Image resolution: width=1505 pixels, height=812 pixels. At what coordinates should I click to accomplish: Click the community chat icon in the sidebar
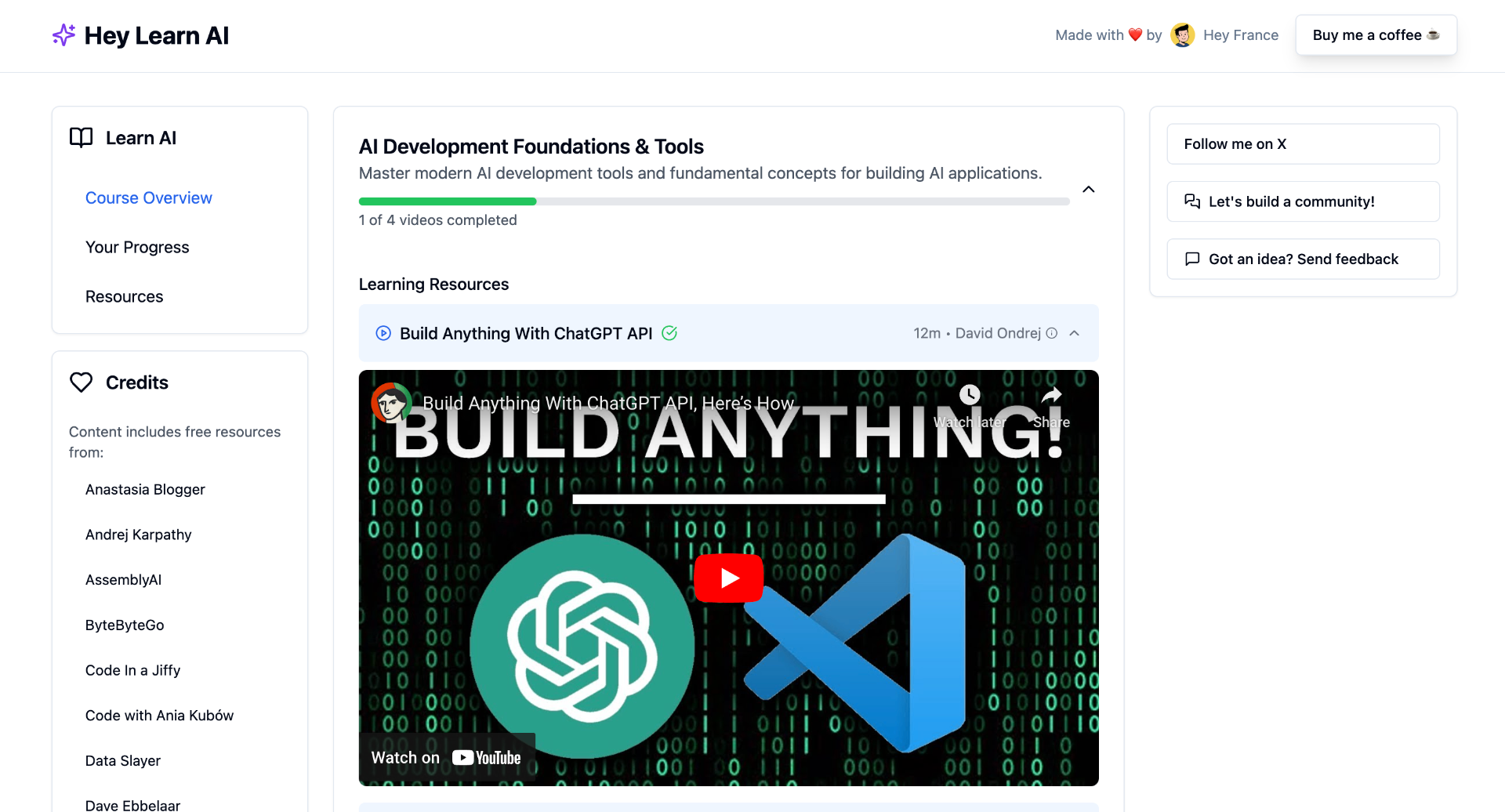pos(1192,201)
